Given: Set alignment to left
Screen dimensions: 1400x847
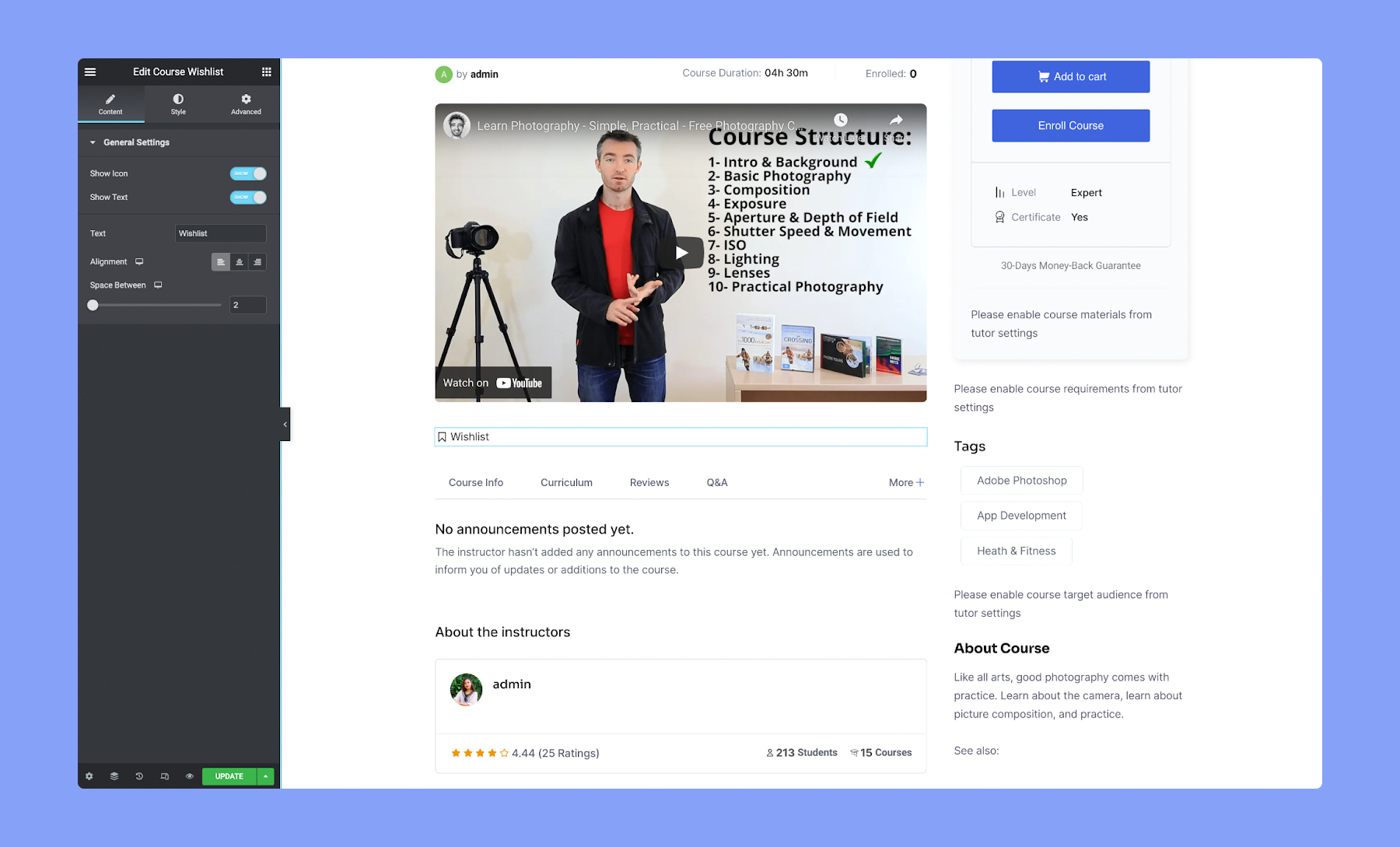Looking at the screenshot, I should coord(221,262).
